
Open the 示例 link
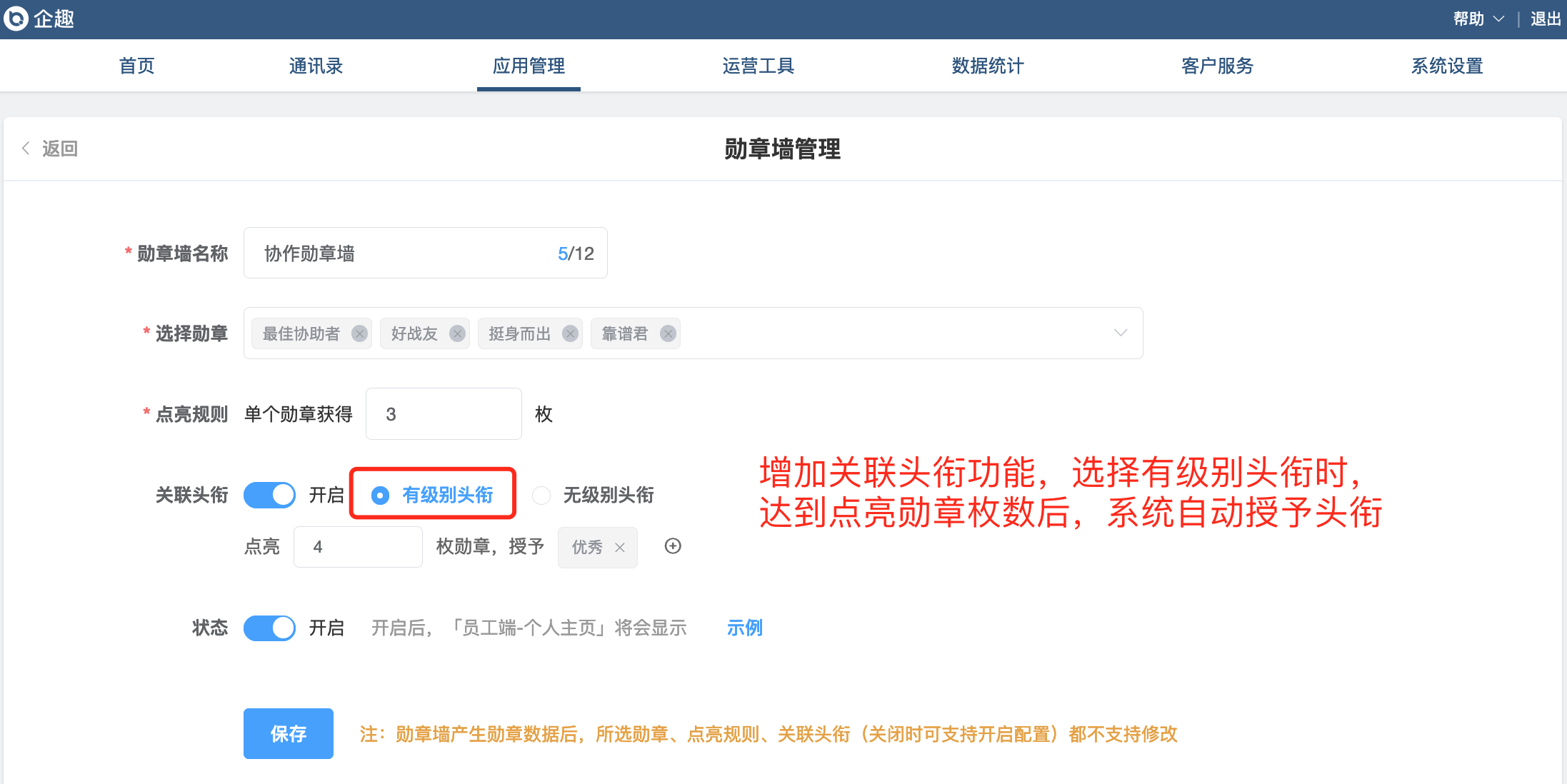[744, 628]
